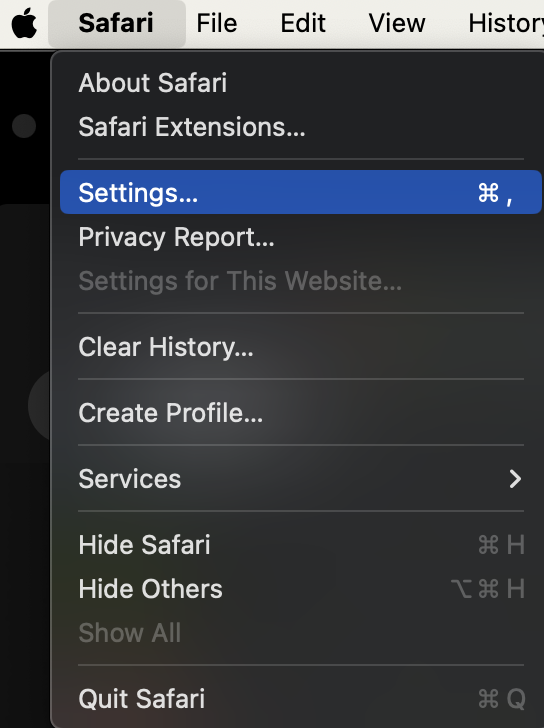Choose the highlighted Settings… entry

[301, 192]
